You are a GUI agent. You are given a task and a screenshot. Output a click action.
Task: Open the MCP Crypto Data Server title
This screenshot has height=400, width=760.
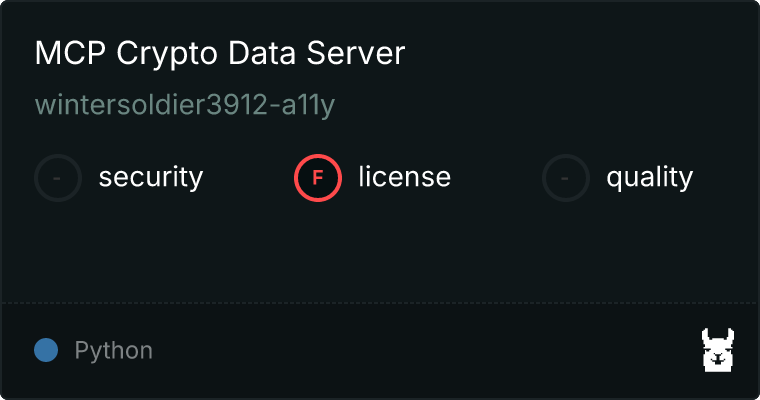[x=219, y=54]
